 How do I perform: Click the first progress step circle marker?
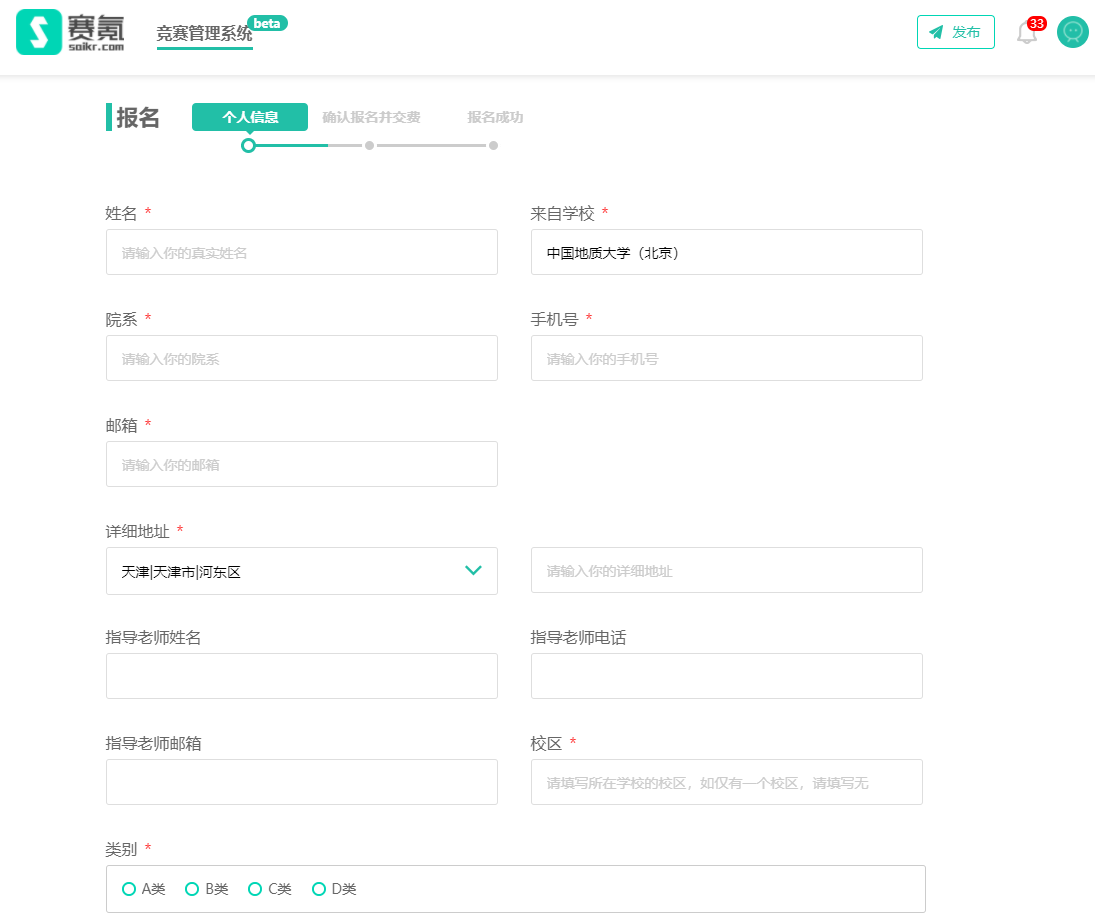pos(248,145)
